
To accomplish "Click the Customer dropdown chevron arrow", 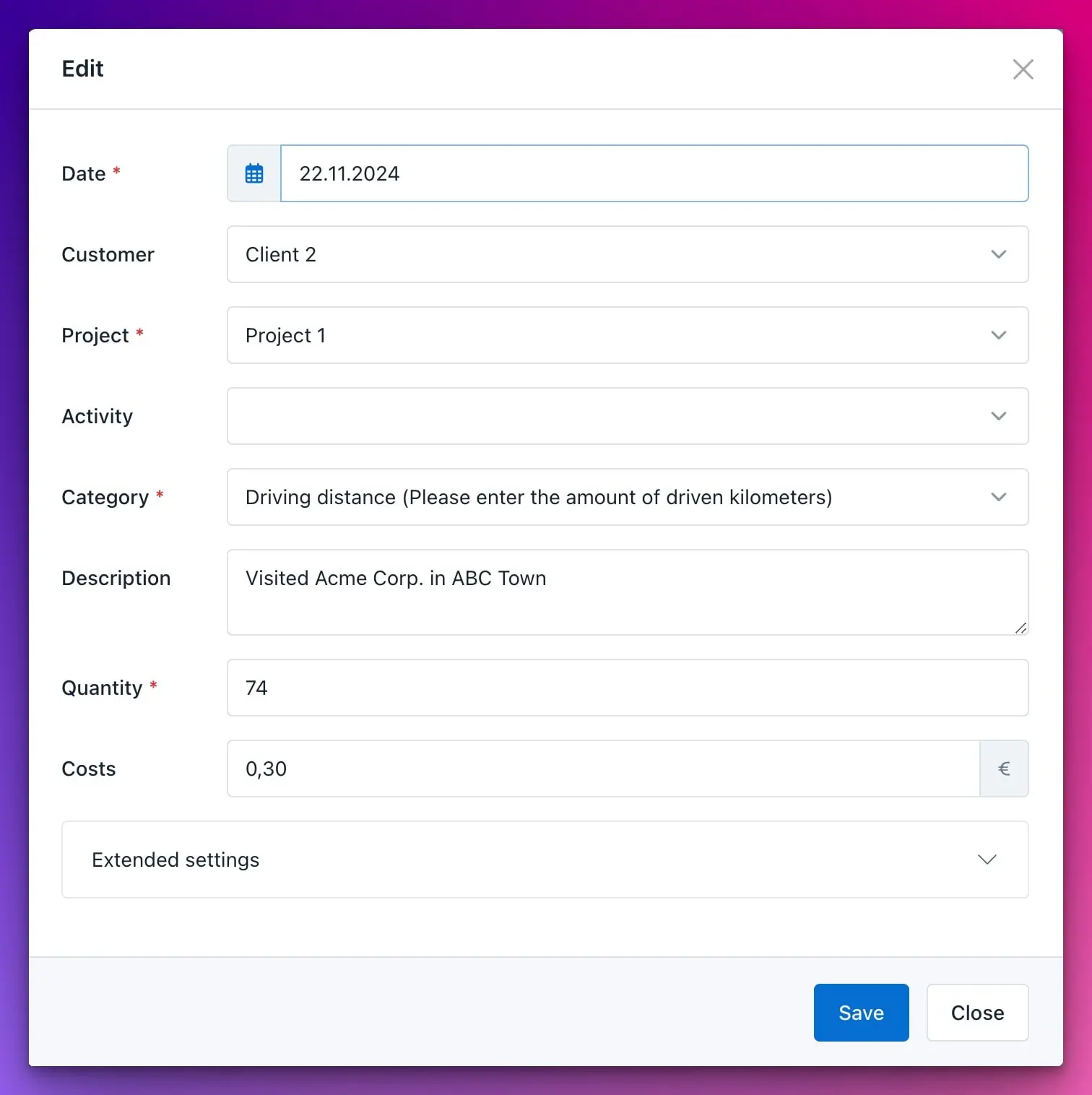I will [998, 254].
